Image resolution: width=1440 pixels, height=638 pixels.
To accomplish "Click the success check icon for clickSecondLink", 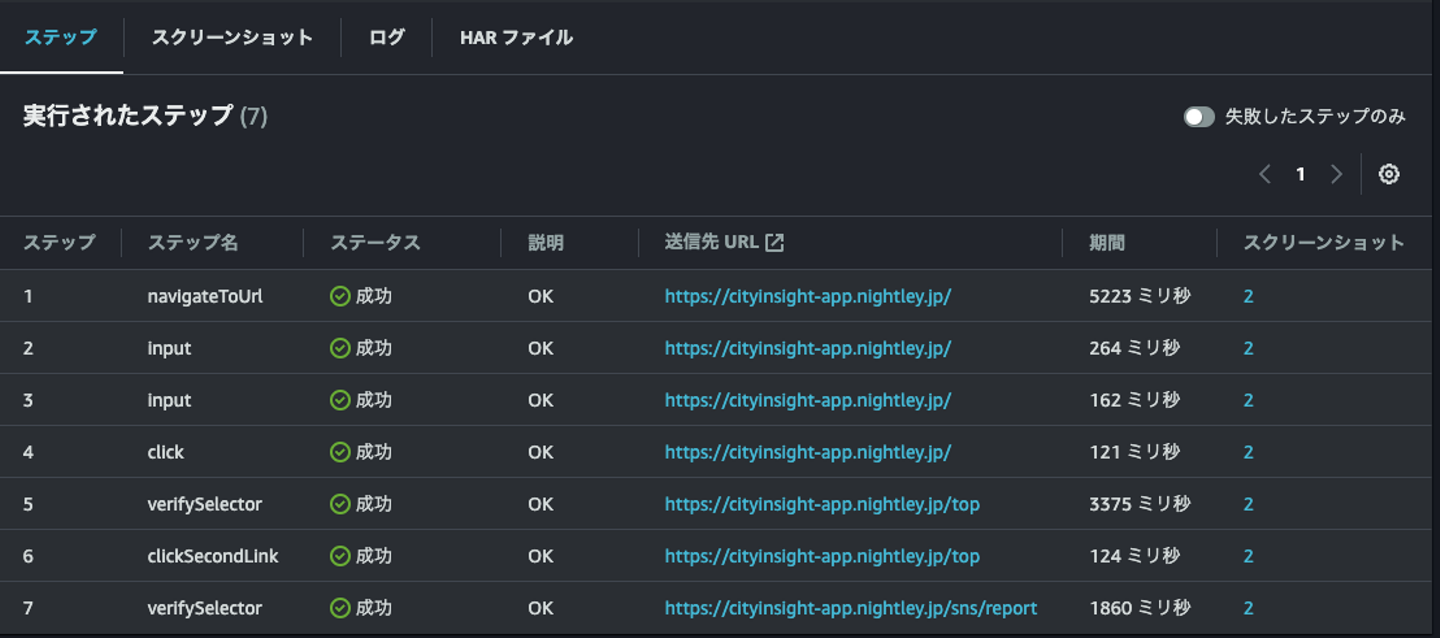I will 340,556.
